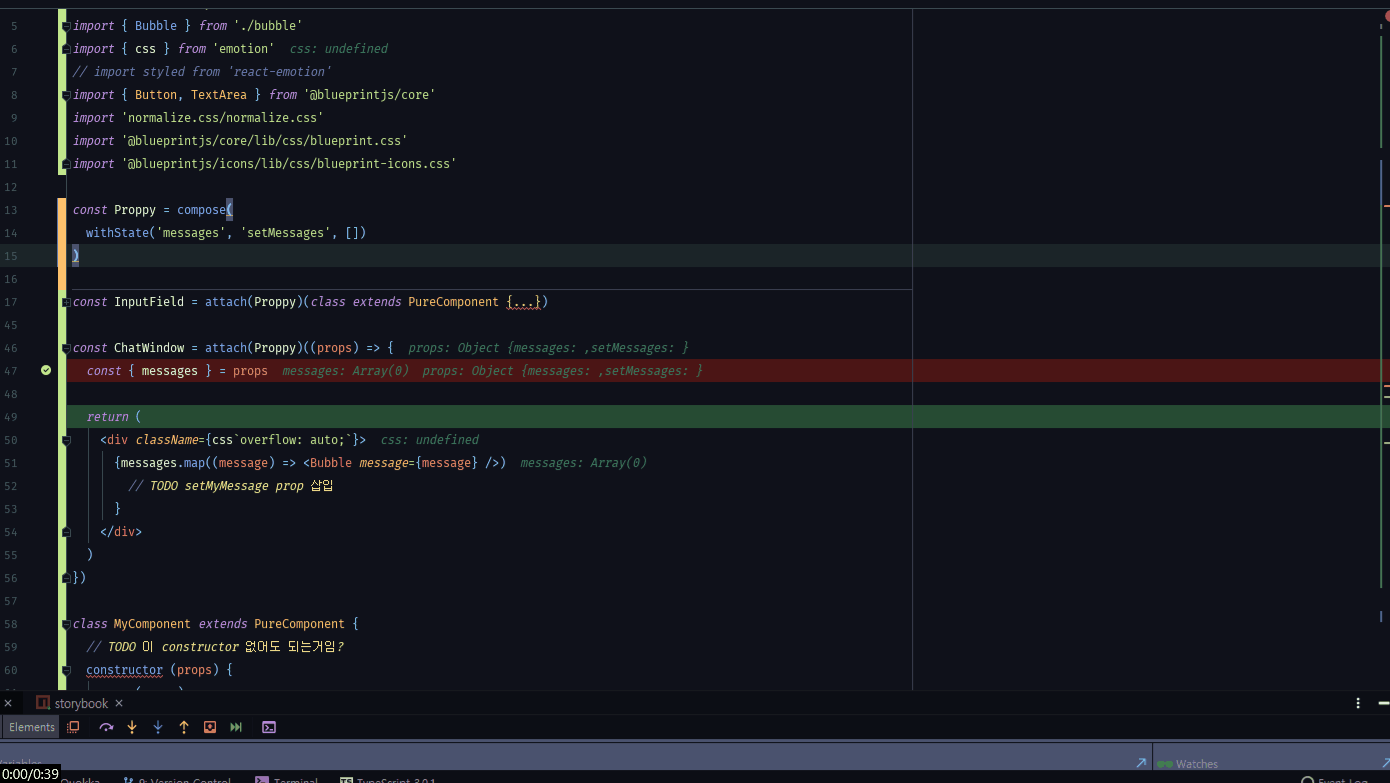Viewport: 1390px width, 783px height.
Task: Close the tab left of storybook
Action: pyautogui.click(x=8, y=703)
